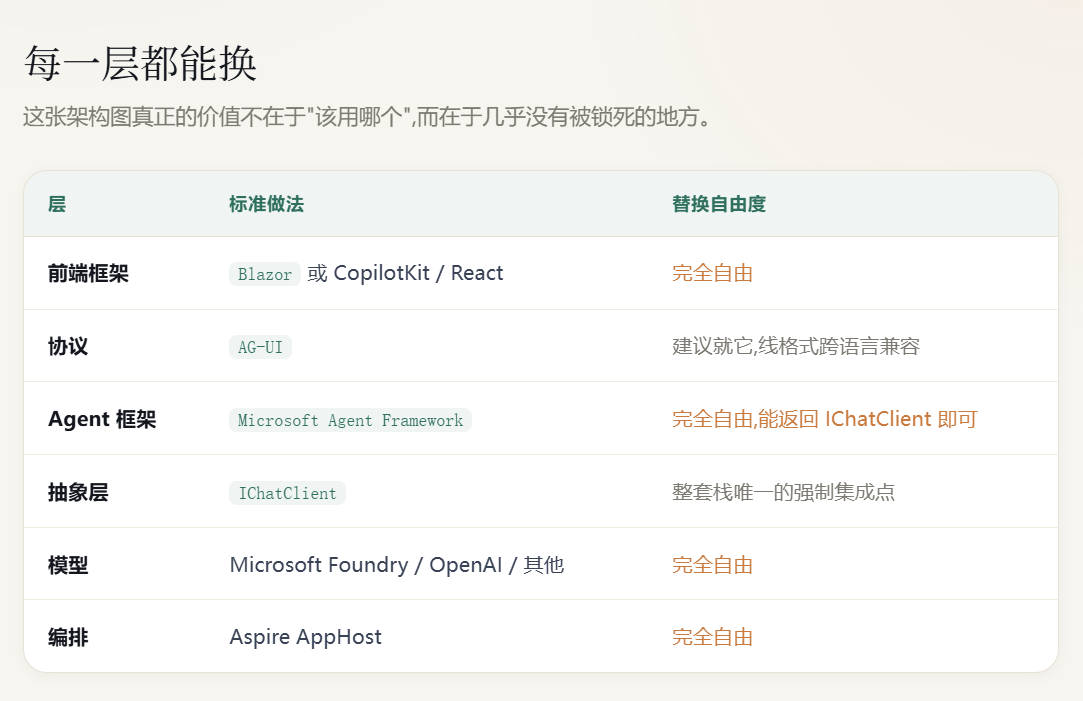The height and width of the screenshot is (701, 1083).
Task: Click the text "或 CopilotKit / React"
Action: 405,273
